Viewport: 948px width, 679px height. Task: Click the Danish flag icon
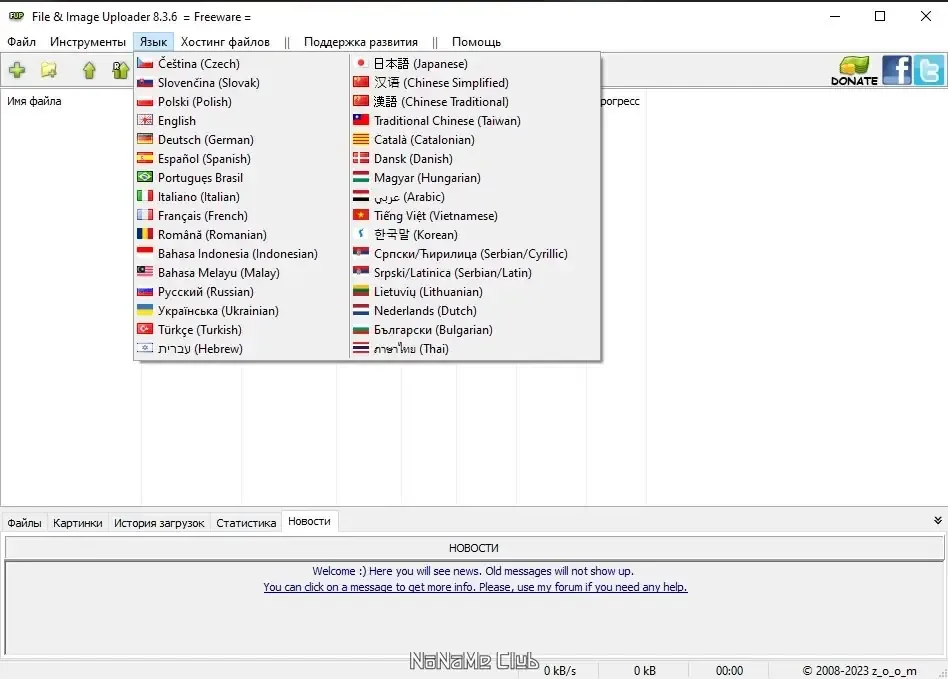point(361,158)
